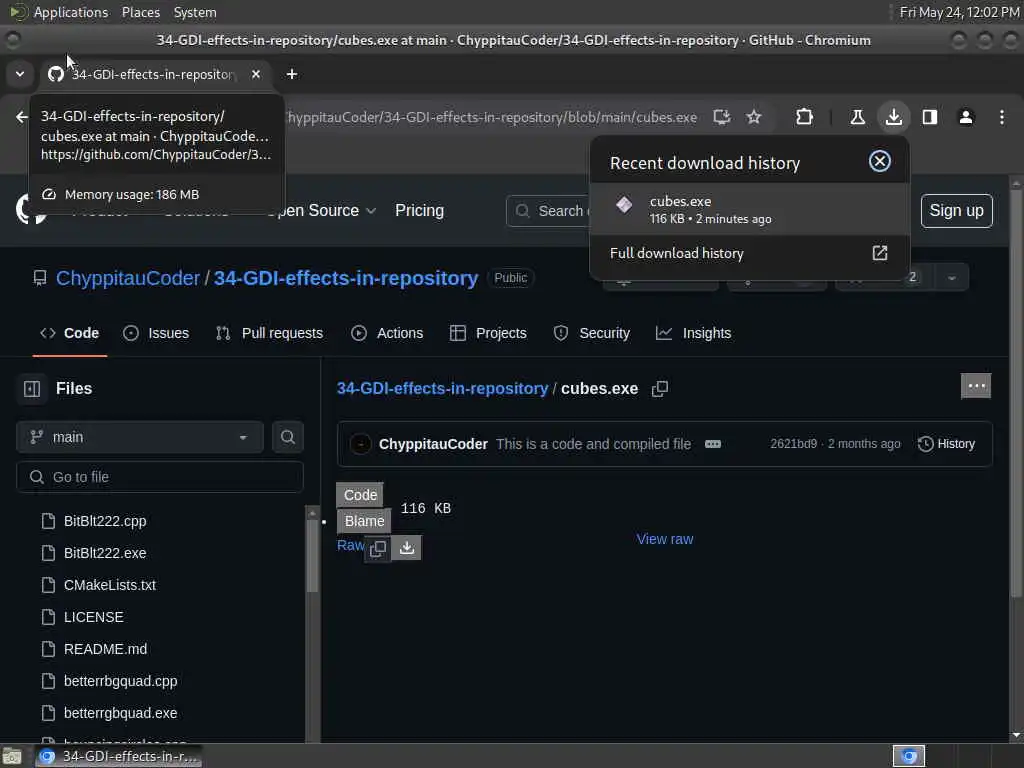Open the profile avatar icon

coord(966,118)
